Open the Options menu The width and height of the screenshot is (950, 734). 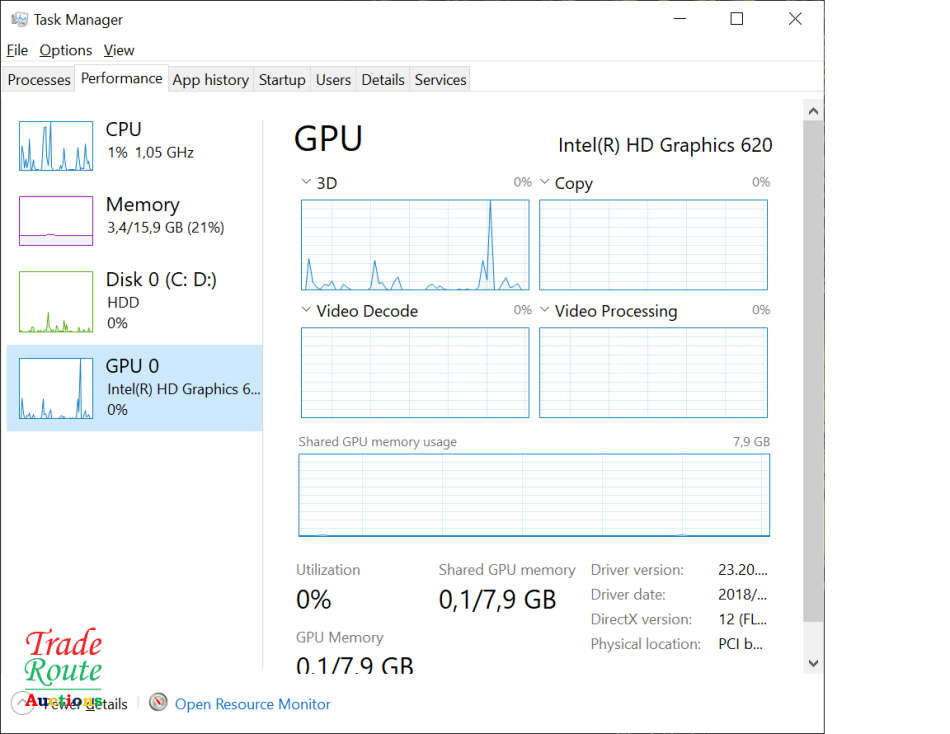[x=66, y=50]
